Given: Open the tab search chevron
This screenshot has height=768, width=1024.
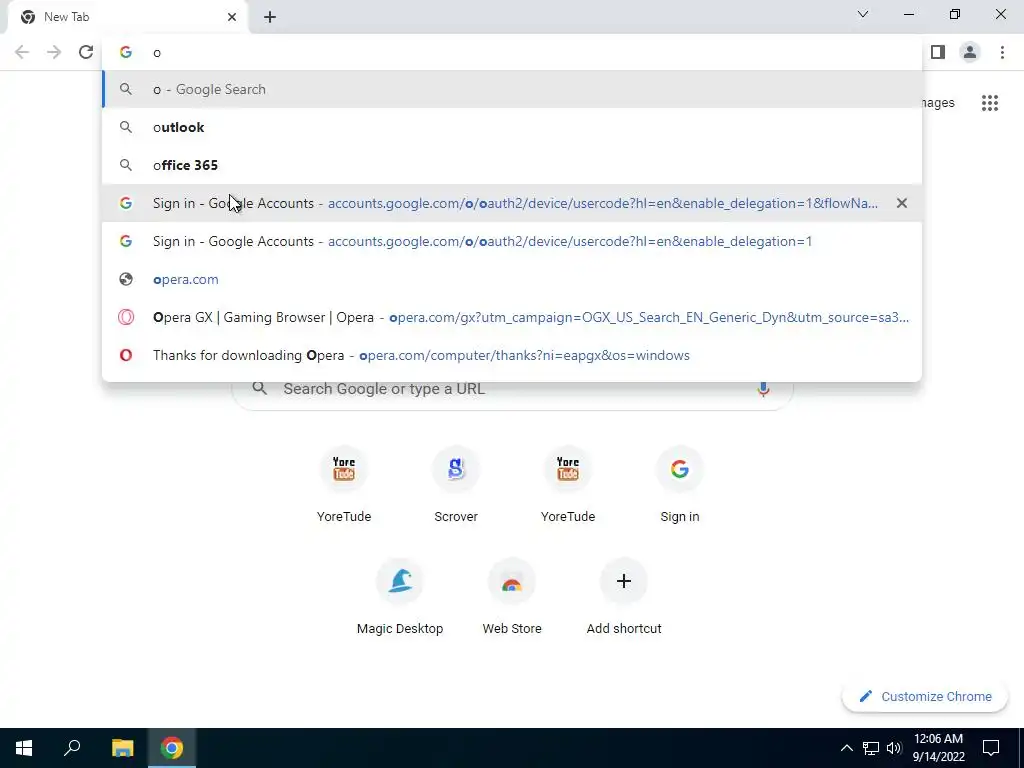Looking at the screenshot, I should (x=863, y=14).
